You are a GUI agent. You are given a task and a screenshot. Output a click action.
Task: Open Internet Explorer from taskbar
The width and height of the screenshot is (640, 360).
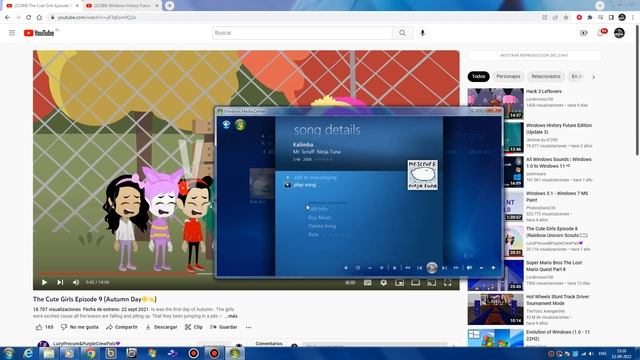pos(28,353)
